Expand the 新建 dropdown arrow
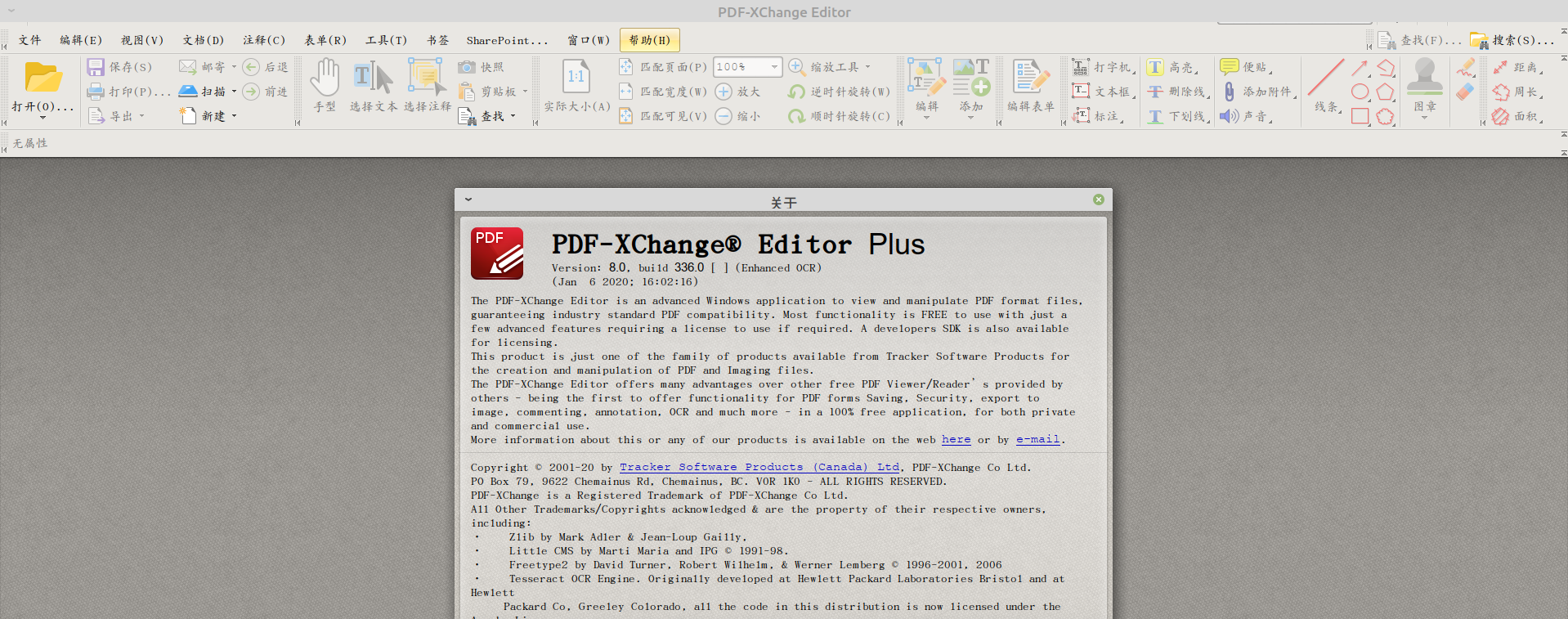 click(234, 116)
